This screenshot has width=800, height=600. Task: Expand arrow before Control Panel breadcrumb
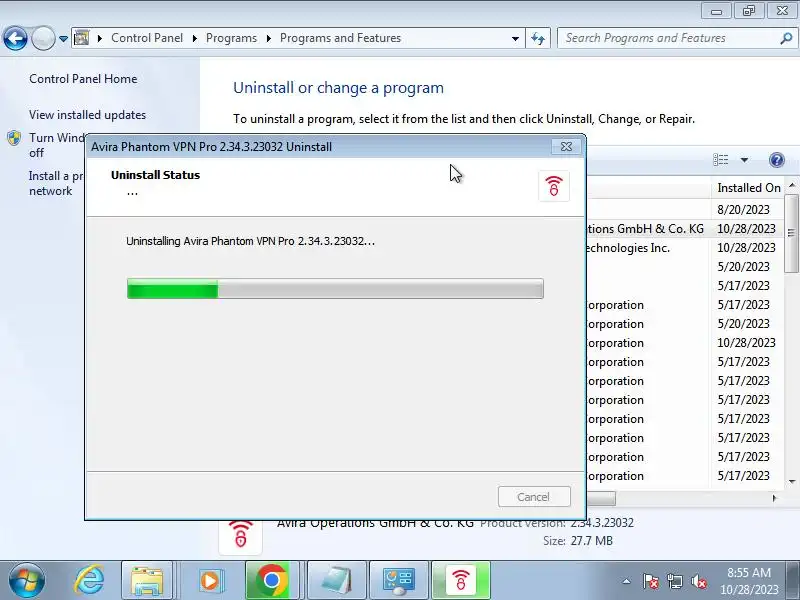[x=99, y=38]
